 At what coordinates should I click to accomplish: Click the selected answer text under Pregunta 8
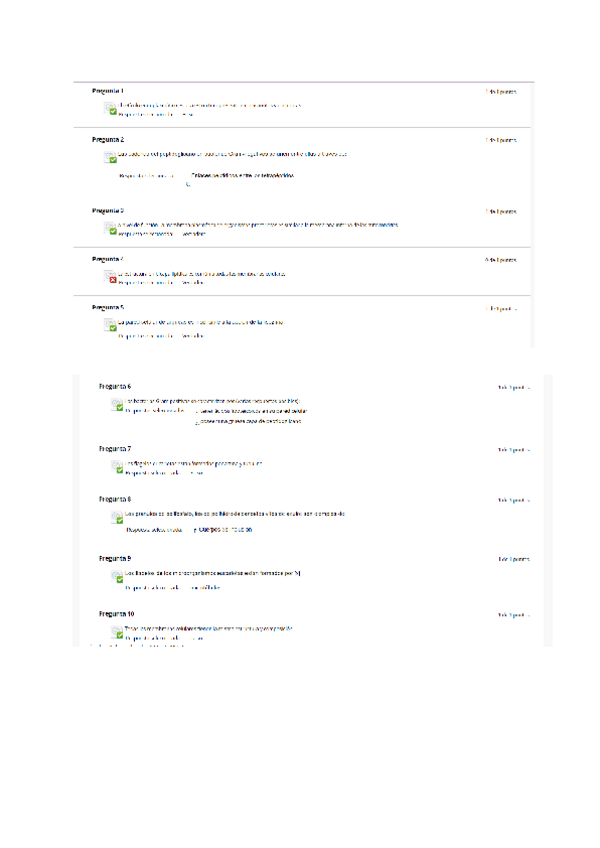point(225,529)
